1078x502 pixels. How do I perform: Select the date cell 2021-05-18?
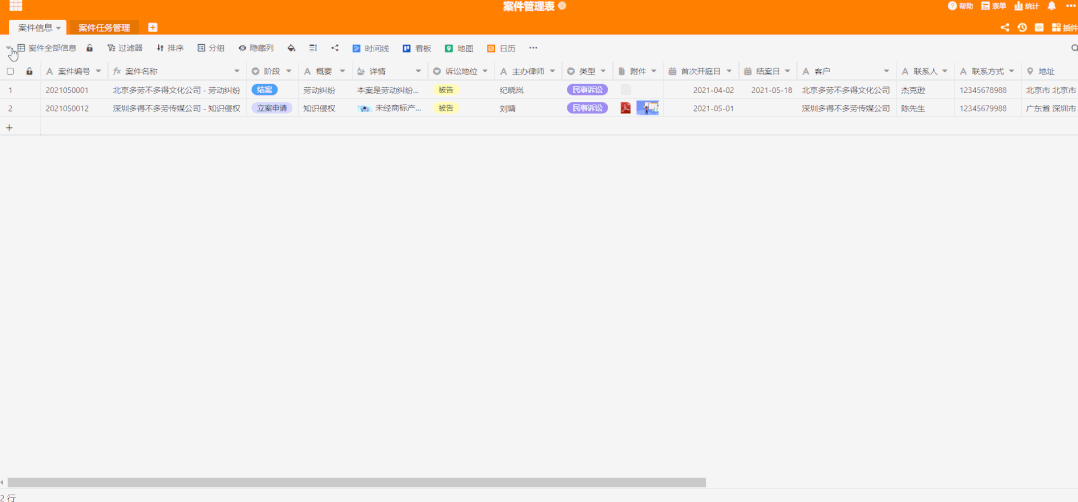pyautogui.click(x=768, y=90)
